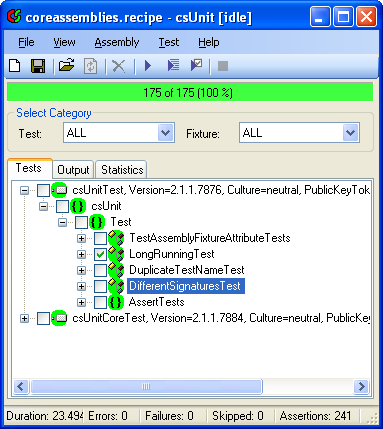Viewport: 383px width, 429px height.
Task: Click the Duration: 23.494 status entry
Action: click(x=44, y=416)
